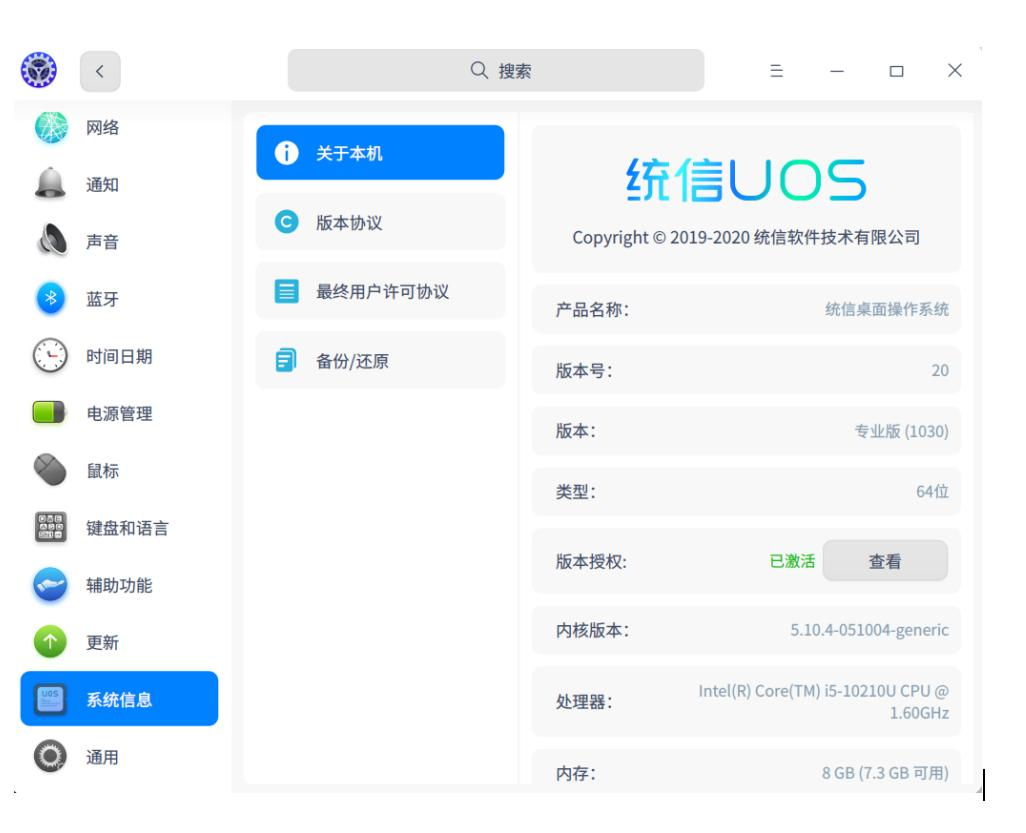Click the copyright C icon for 版本协议
Viewport: 1026px width, 833px height.
click(286, 222)
